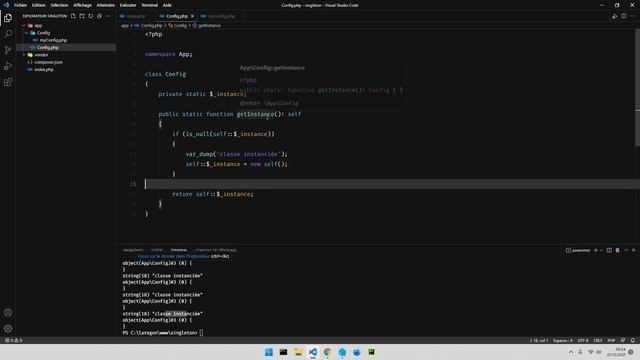This screenshot has height=360, width=640.
Task: Split the editor to the right
Action: pos(624,16)
